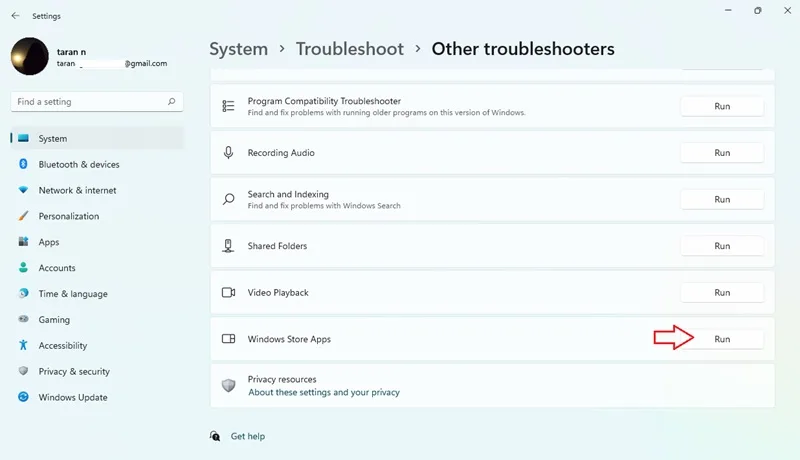Select System icon in the sidebar
The height and width of the screenshot is (460, 800).
point(23,138)
